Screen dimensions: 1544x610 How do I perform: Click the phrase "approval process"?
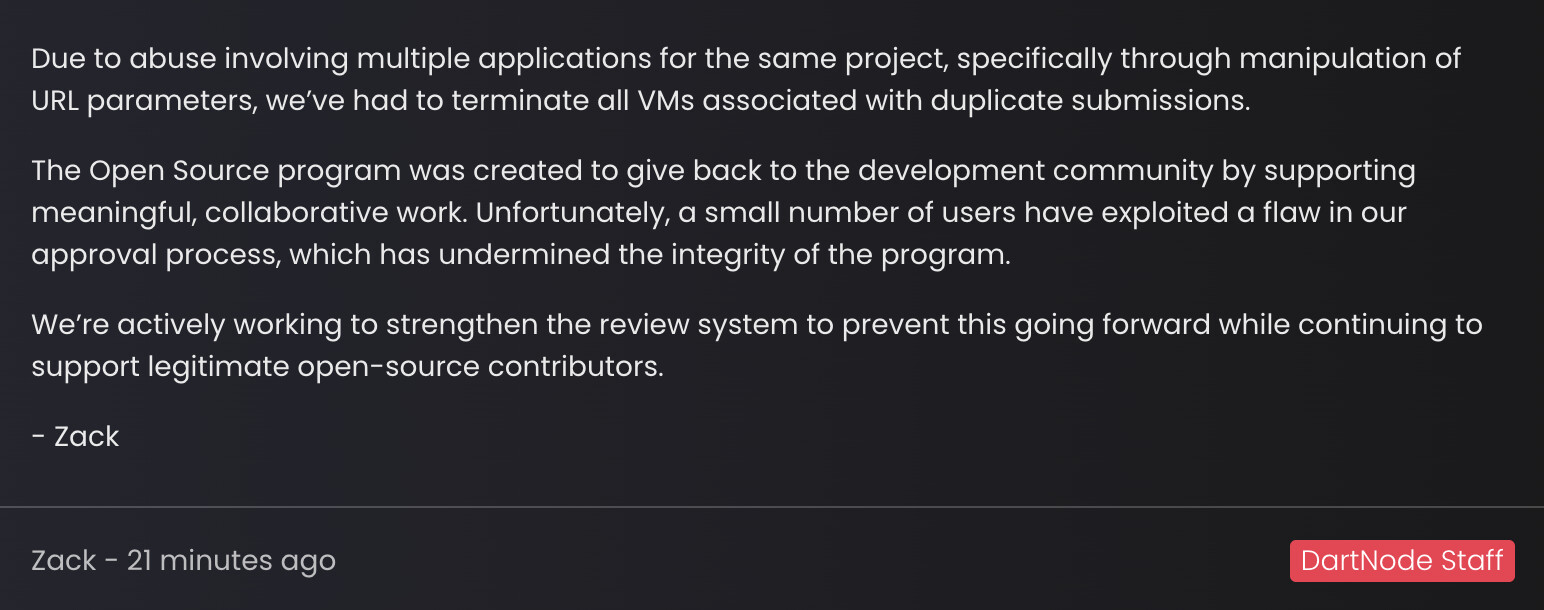(x=155, y=255)
